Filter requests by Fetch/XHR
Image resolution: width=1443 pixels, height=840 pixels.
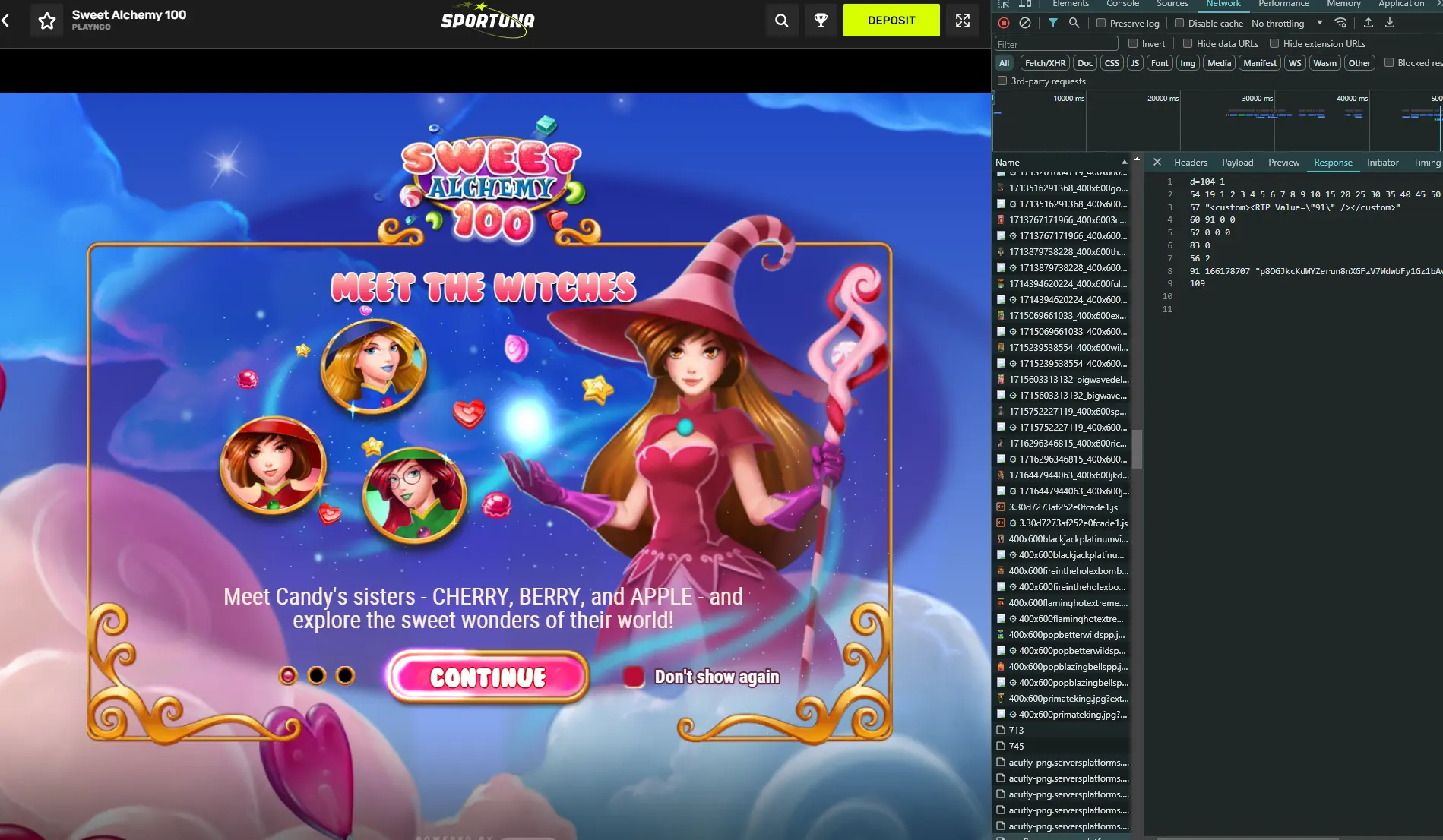(x=1045, y=62)
